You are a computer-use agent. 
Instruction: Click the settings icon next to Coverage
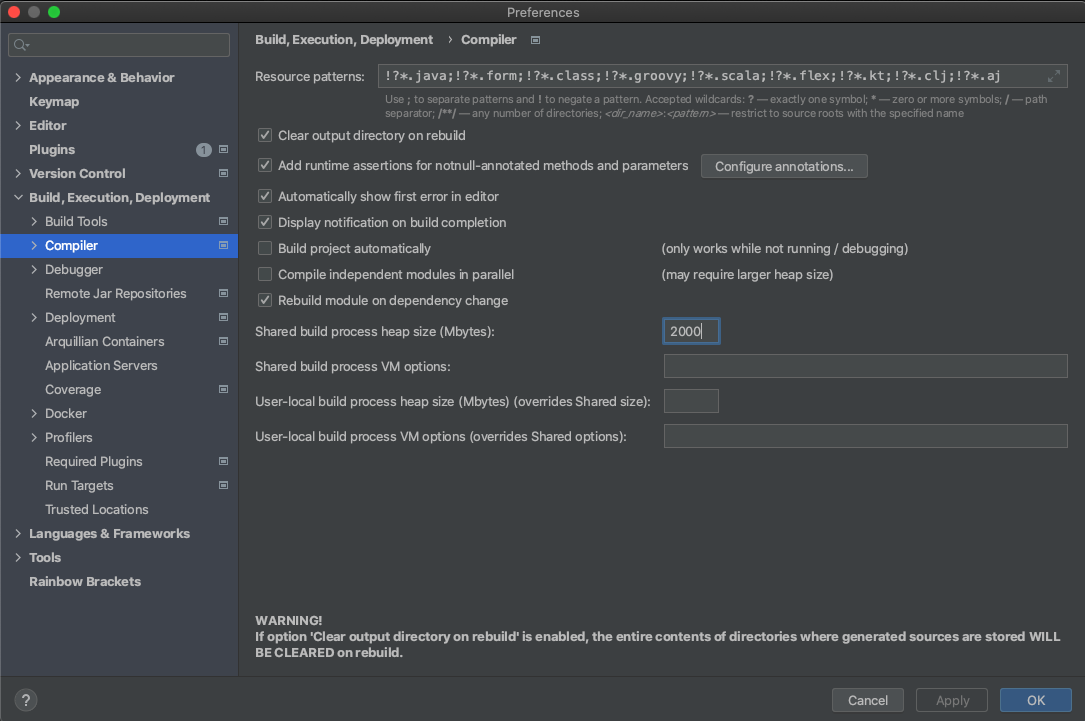click(x=222, y=389)
